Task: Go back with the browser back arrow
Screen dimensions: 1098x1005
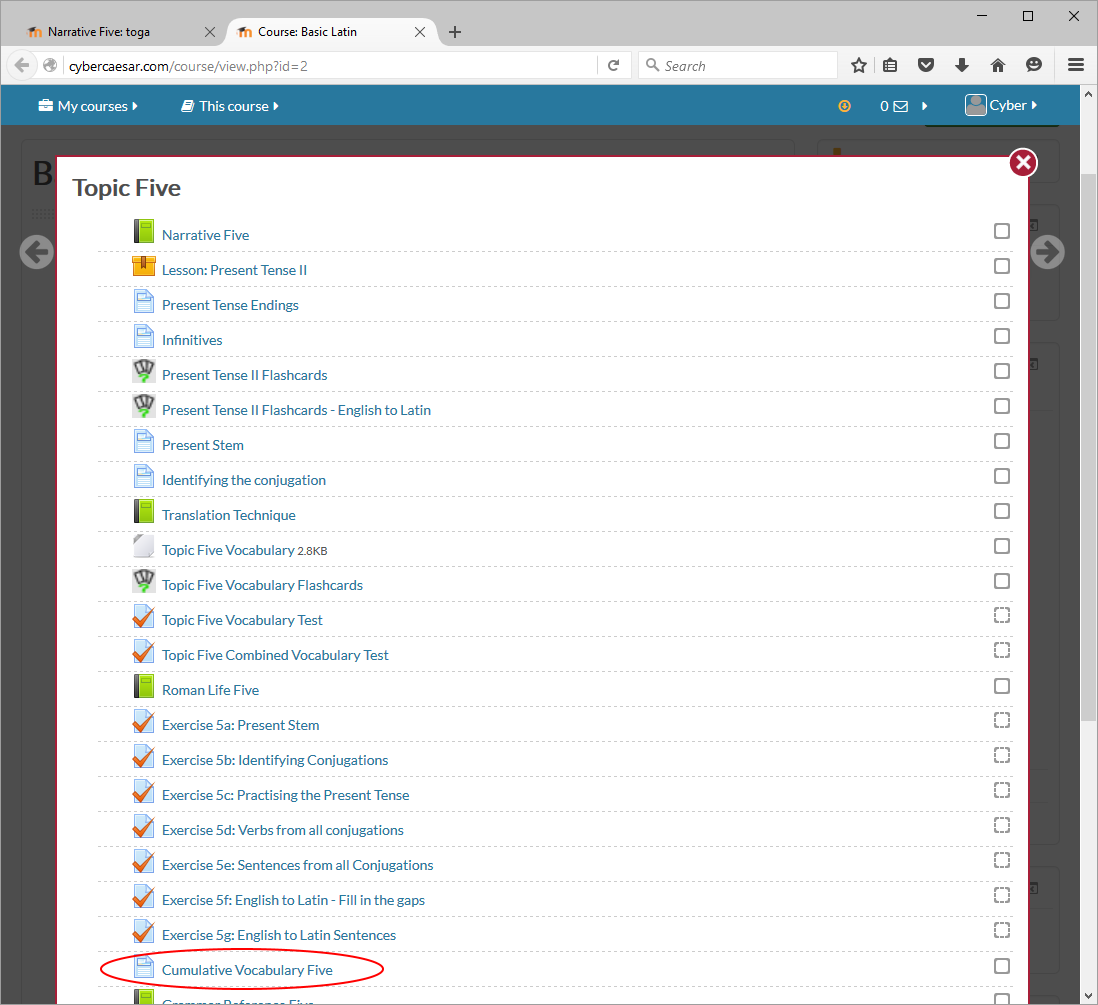Action: 22,65
